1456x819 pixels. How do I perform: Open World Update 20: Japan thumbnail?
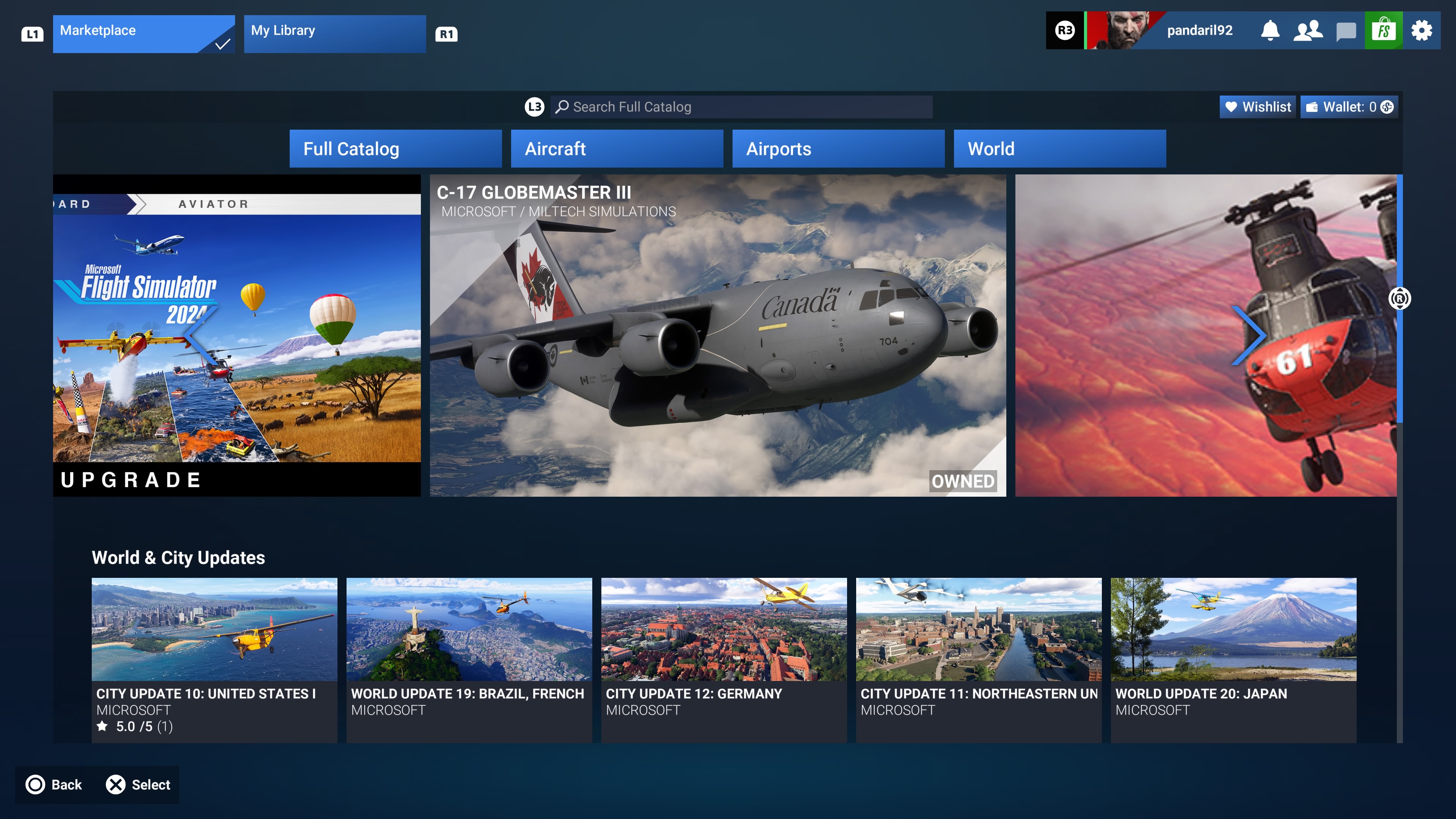[x=1233, y=629]
